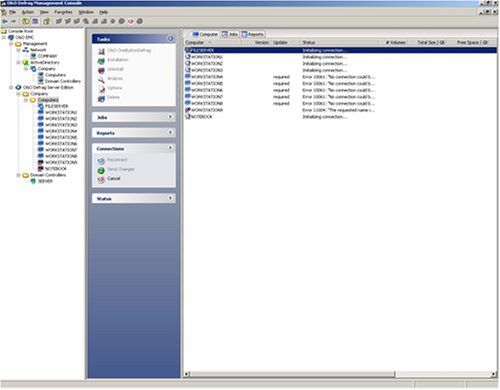Screen dimensions: 500x390
Task: Click the Options task icon
Action: pyautogui.click(x=101, y=89)
